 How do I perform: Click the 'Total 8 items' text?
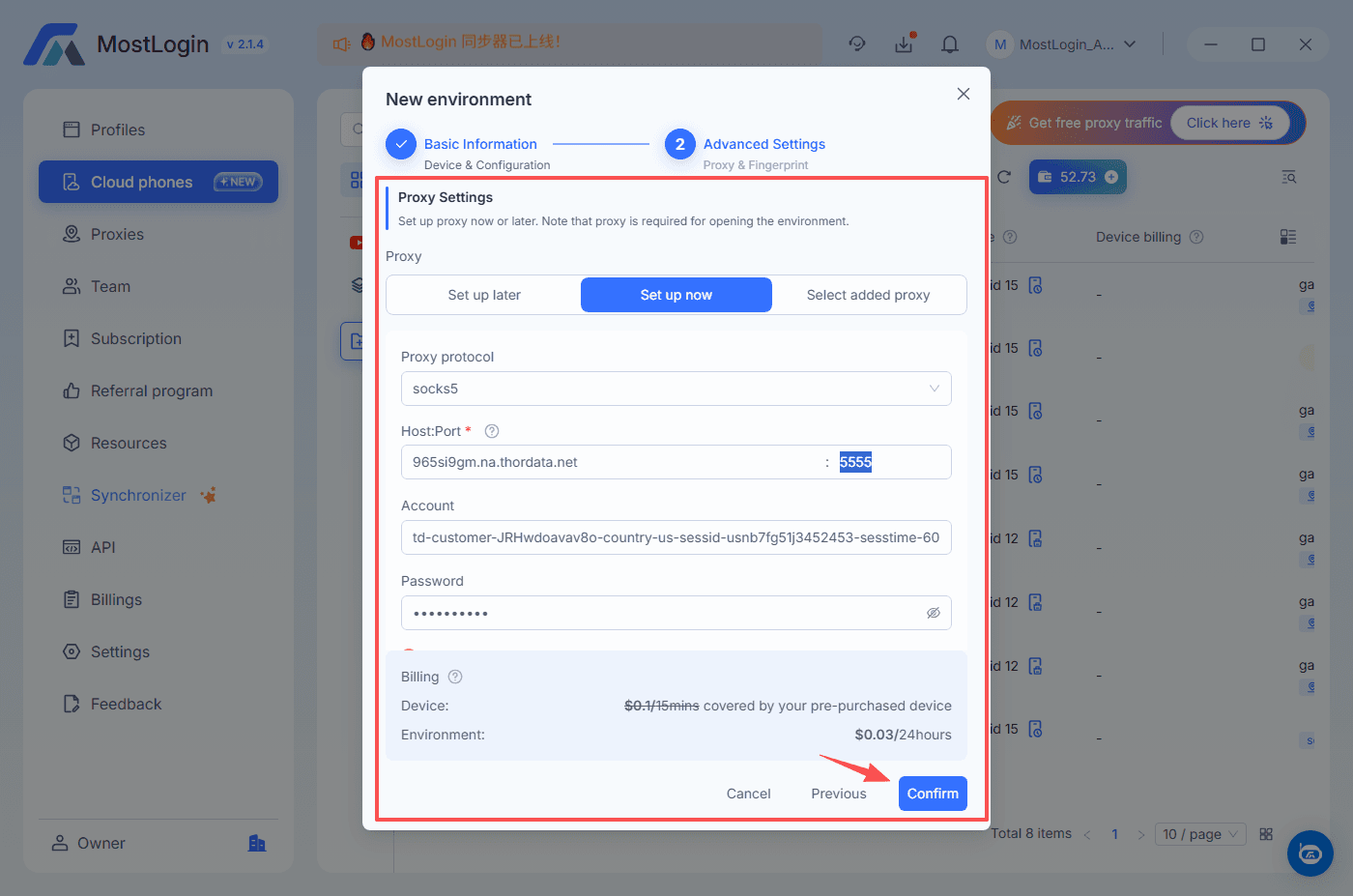(x=1031, y=833)
